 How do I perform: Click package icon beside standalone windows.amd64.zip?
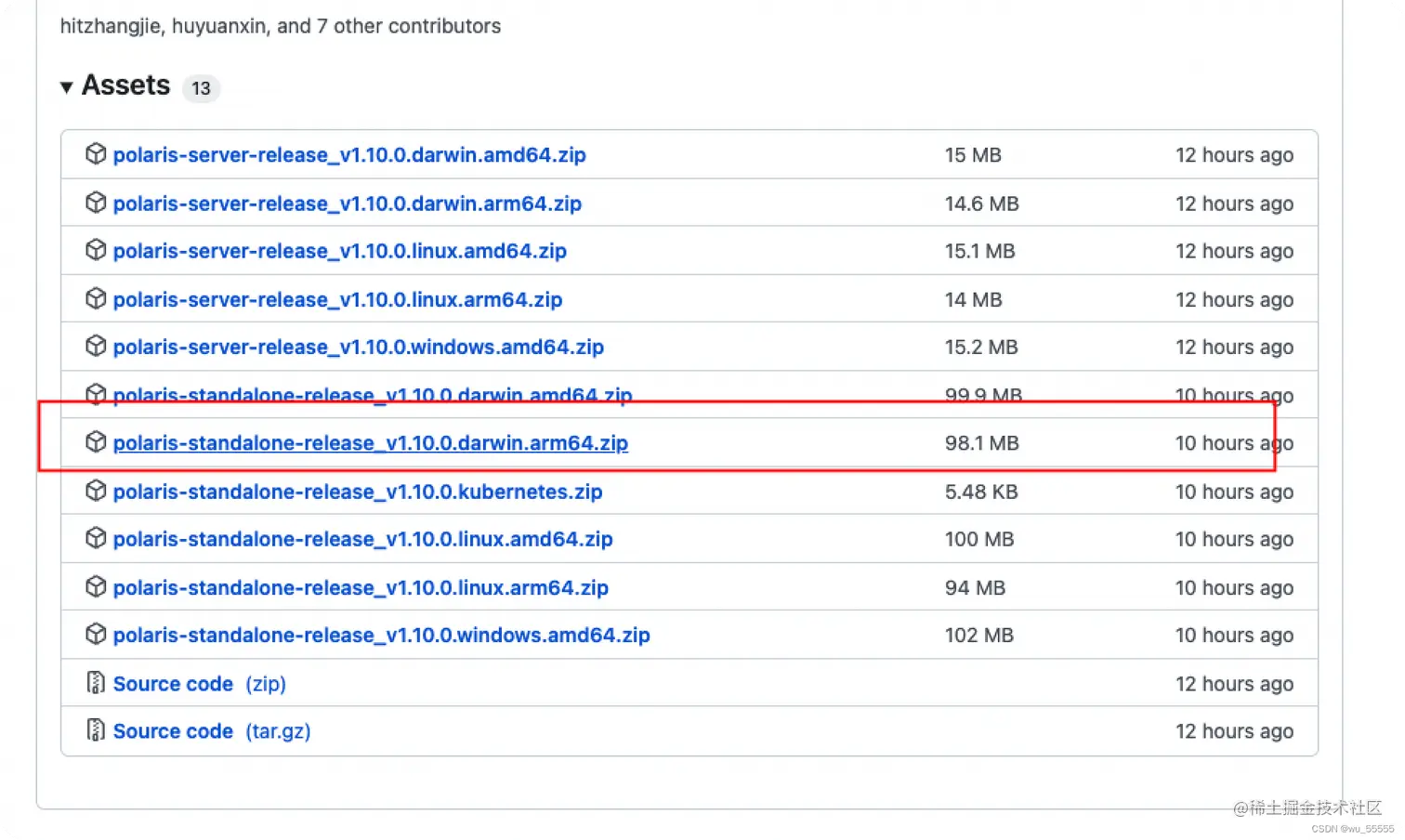pyautogui.click(x=96, y=634)
